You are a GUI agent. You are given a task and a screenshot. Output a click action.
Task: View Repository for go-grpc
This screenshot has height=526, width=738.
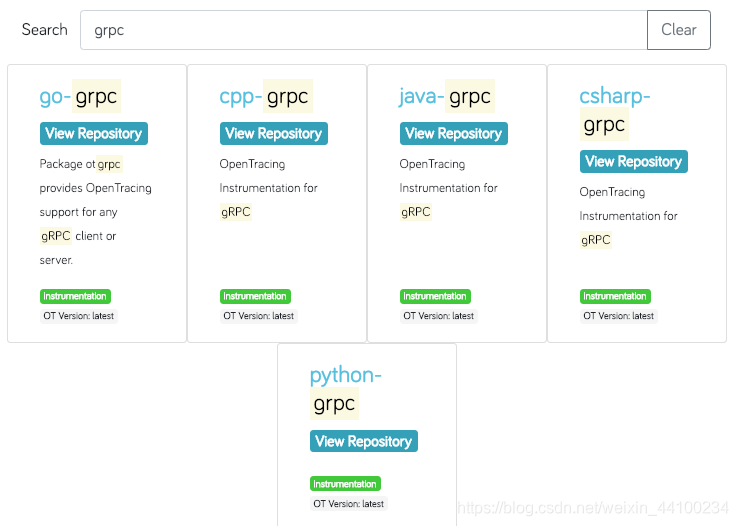point(94,134)
